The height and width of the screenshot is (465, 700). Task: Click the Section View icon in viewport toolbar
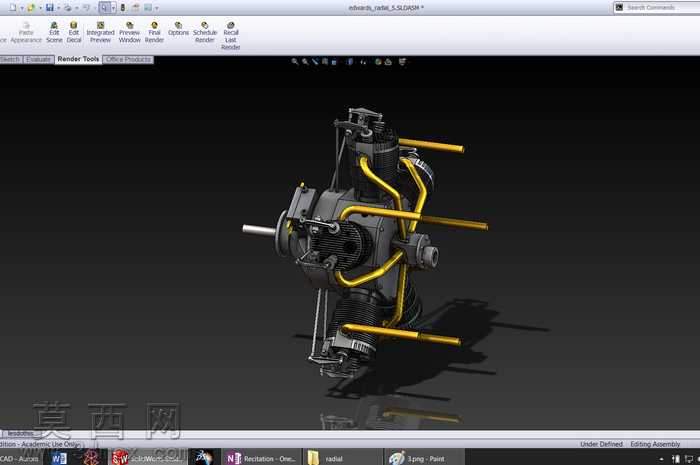point(325,62)
